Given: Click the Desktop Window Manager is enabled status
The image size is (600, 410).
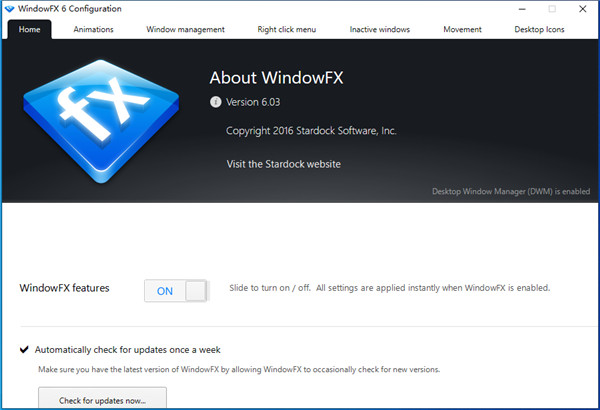Looking at the screenshot, I should [x=511, y=191].
